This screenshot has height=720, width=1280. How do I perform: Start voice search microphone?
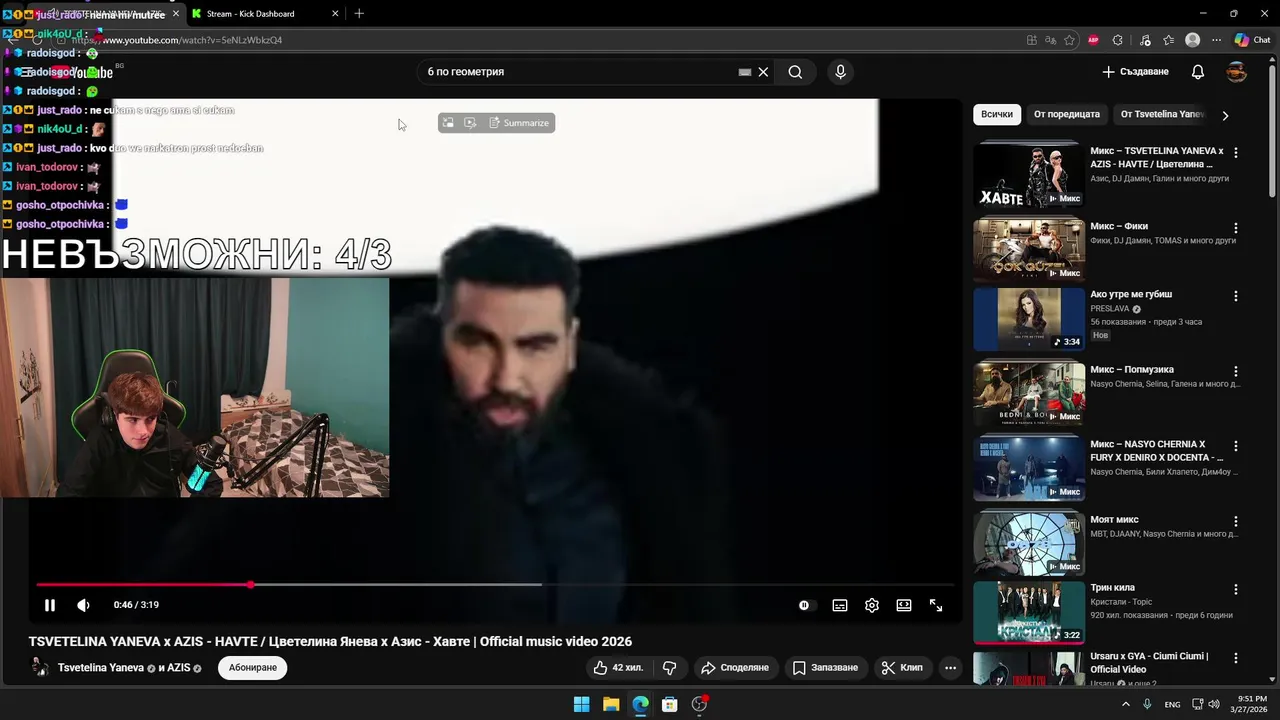tap(840, 72)
